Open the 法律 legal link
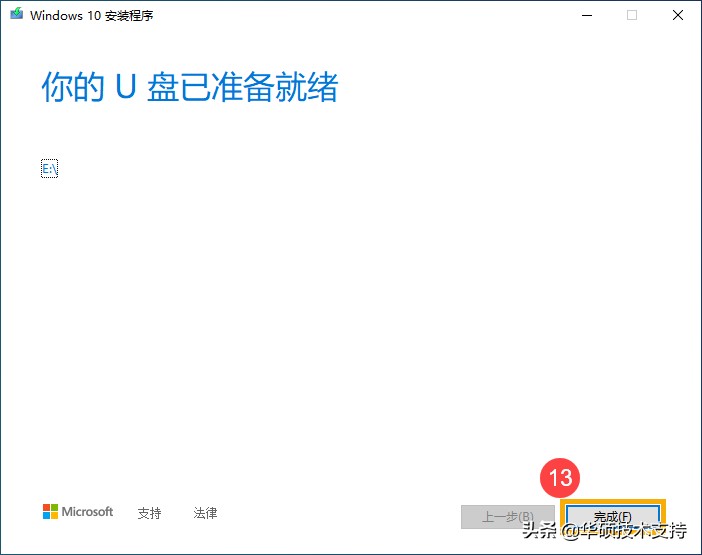This screenshot has height=555, width=702. tap(205, 513)
